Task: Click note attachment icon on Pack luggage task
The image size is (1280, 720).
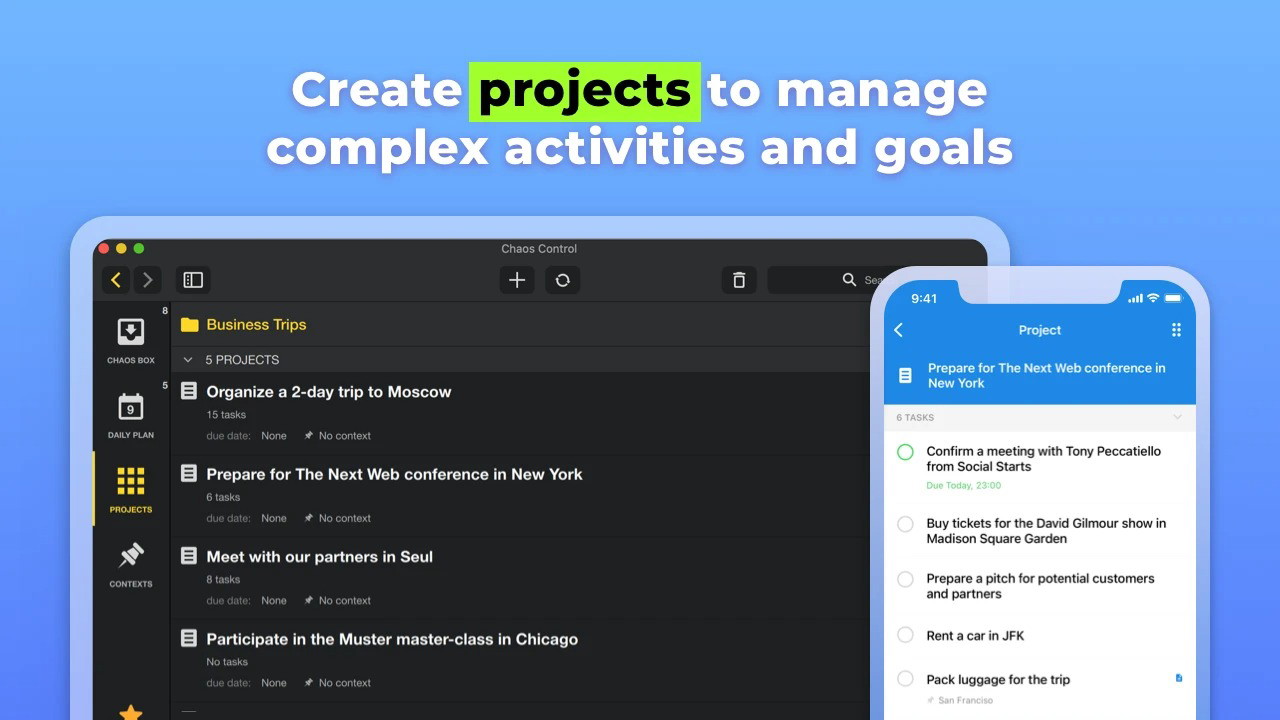Action: pyautogui.click(x=1179, y=678)
